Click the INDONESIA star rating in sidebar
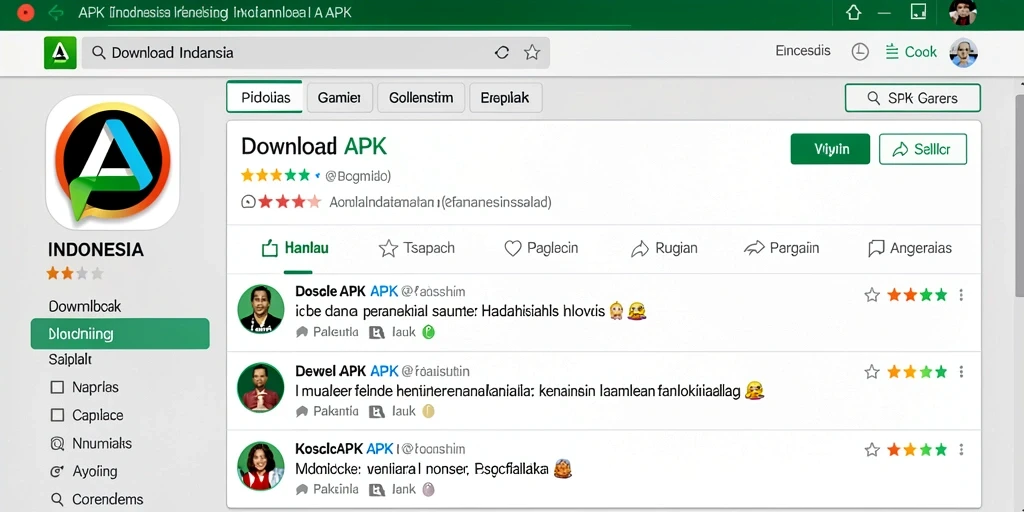This screenshot has height=512, width=1024. pyautogui.click(x=75, y=273)
